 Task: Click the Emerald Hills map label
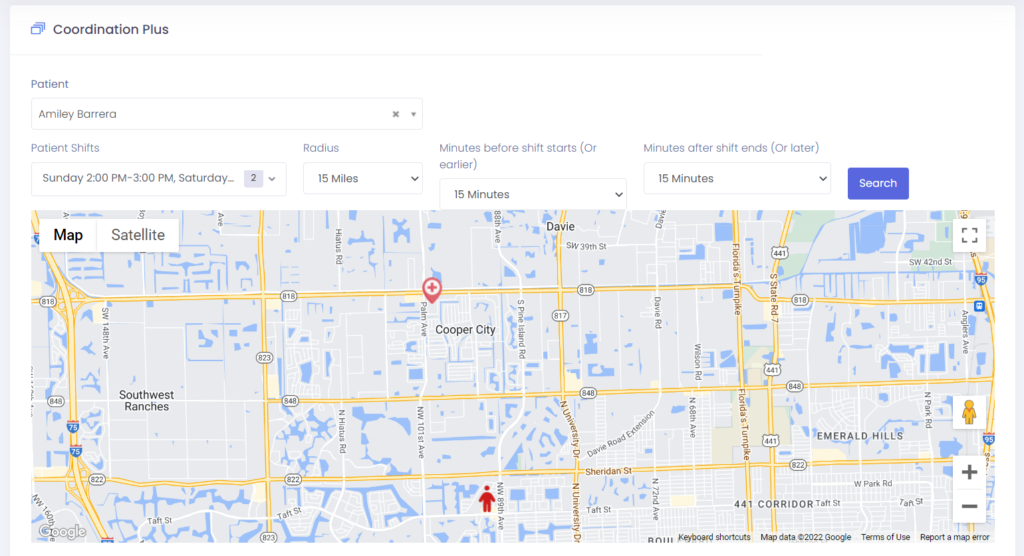[860, 436]
